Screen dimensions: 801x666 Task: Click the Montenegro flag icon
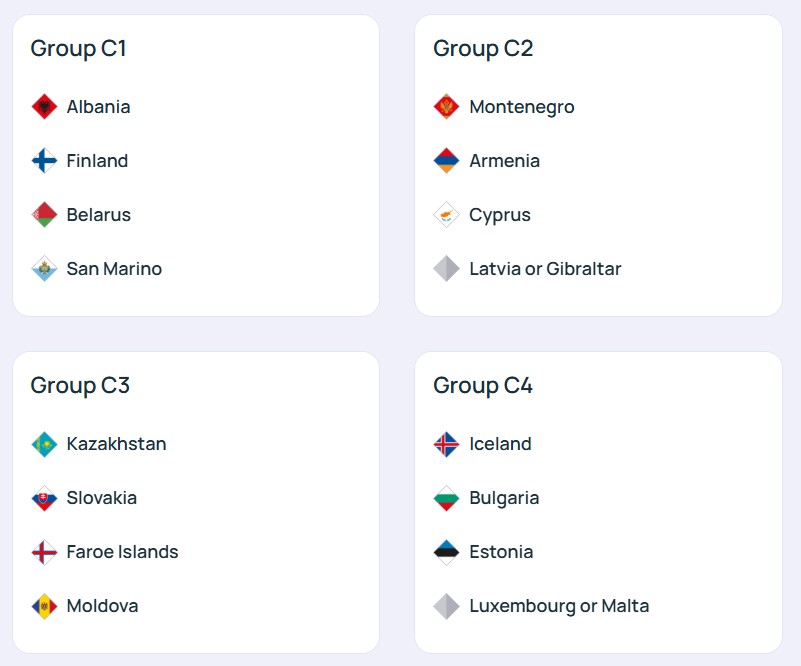(446, 107)
